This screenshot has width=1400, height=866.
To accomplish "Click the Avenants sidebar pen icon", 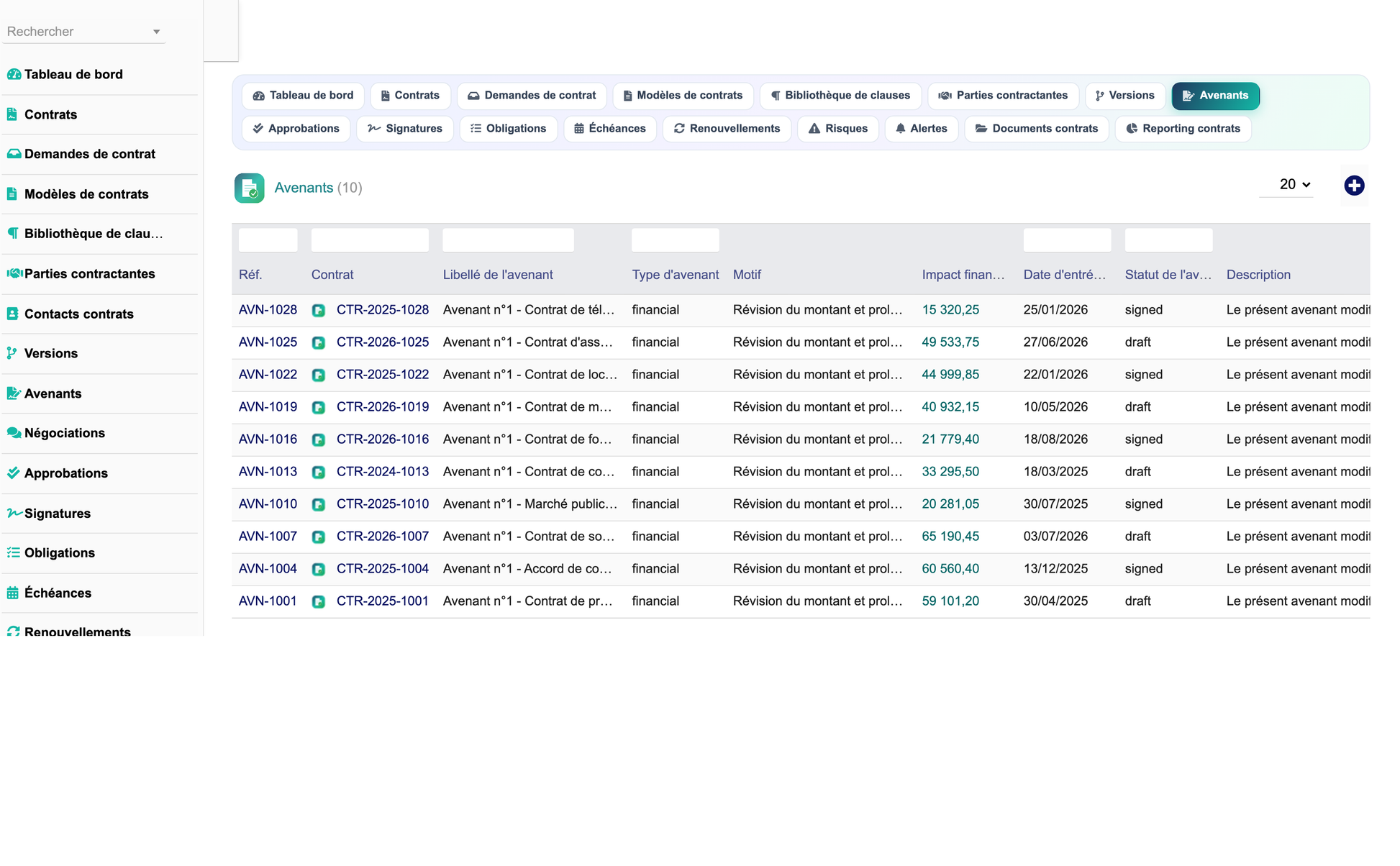I will (14, 393).
